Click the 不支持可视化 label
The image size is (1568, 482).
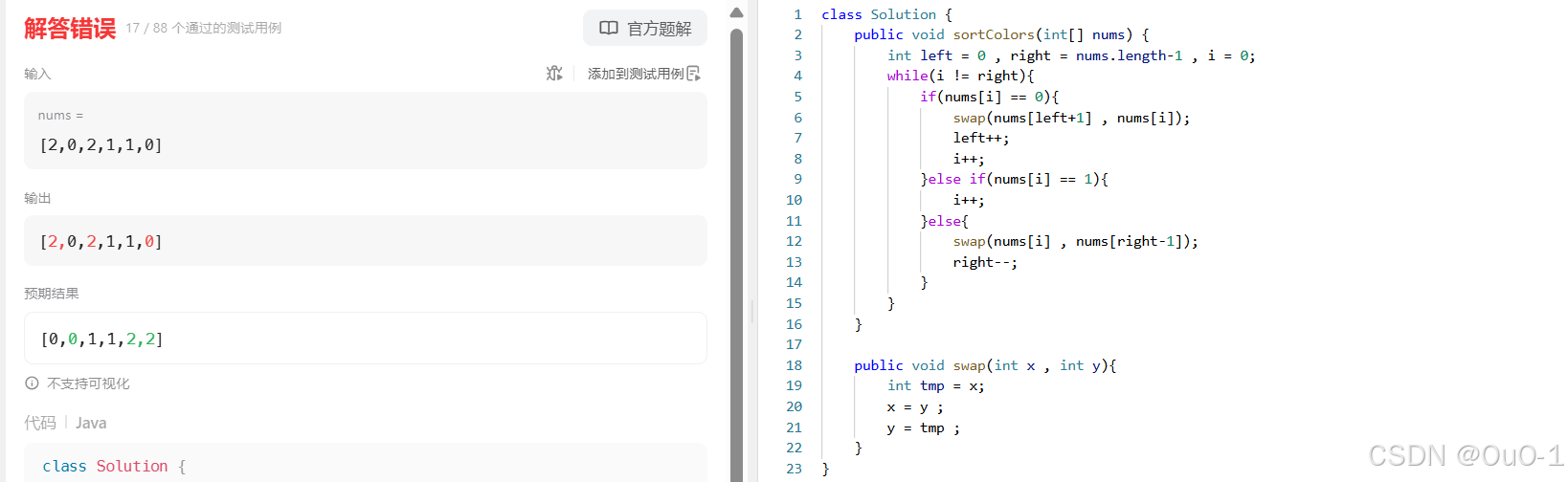88,383
